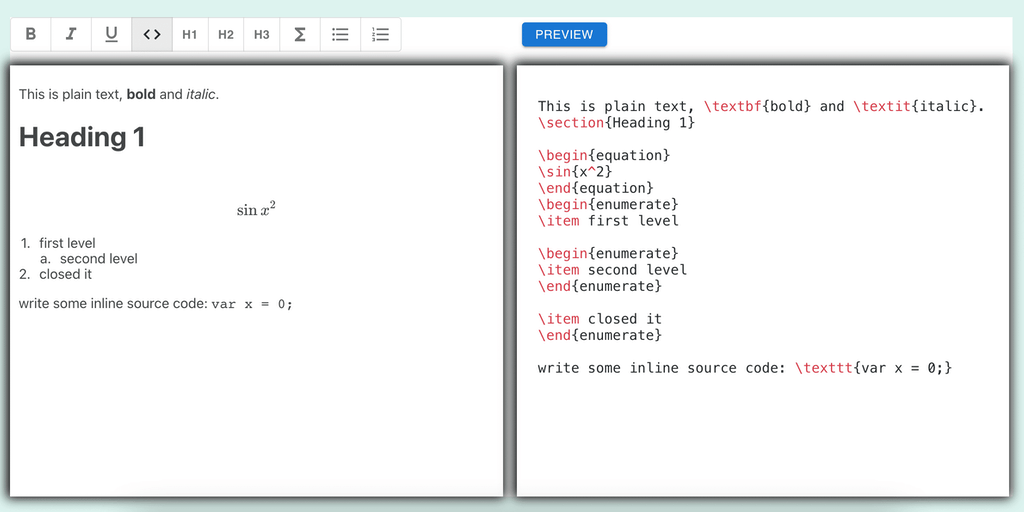Click the \texttt{var x = 0;} LaTeX output

(873, 368)
